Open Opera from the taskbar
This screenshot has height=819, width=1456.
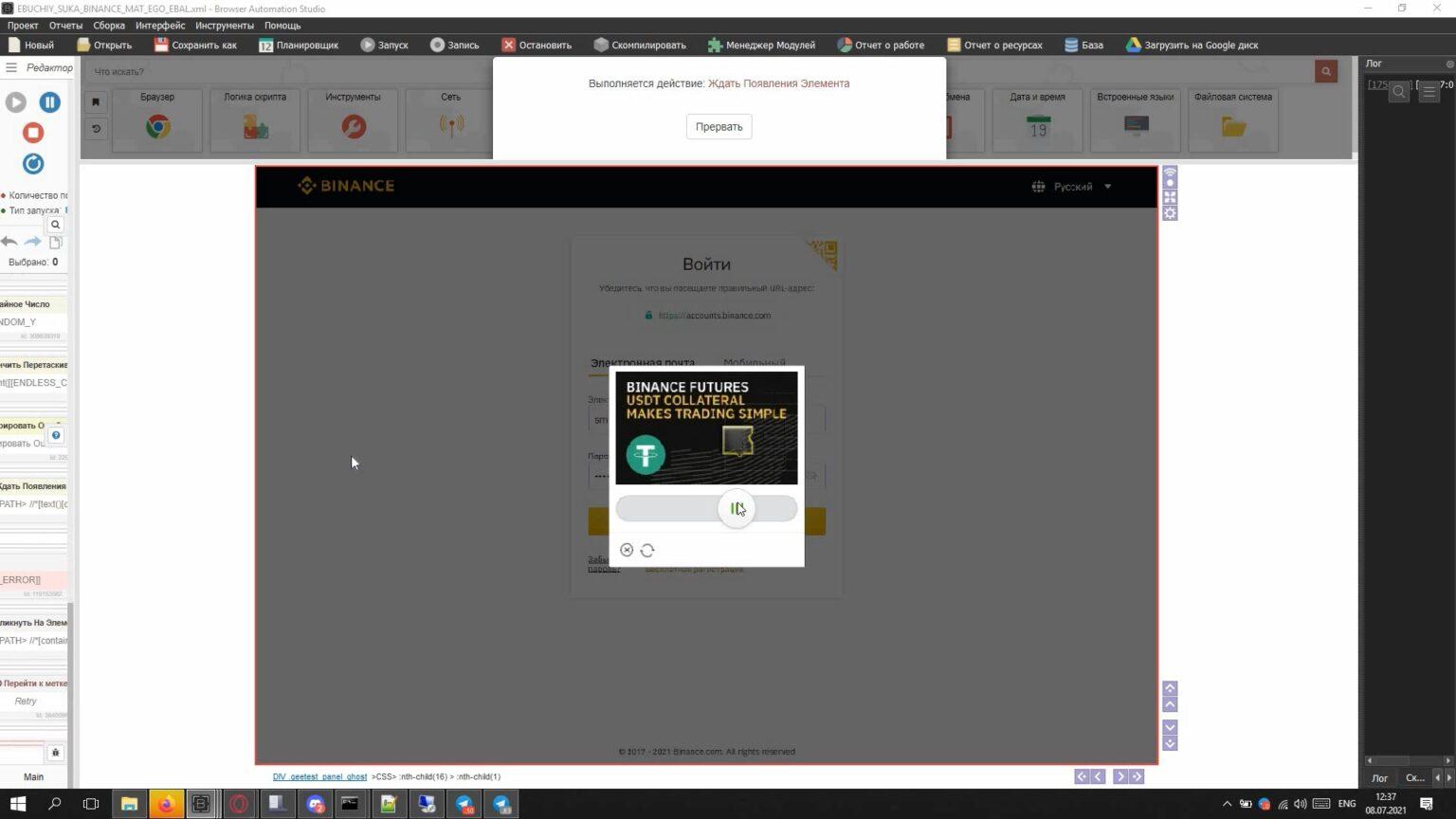(x=239, y=804)
